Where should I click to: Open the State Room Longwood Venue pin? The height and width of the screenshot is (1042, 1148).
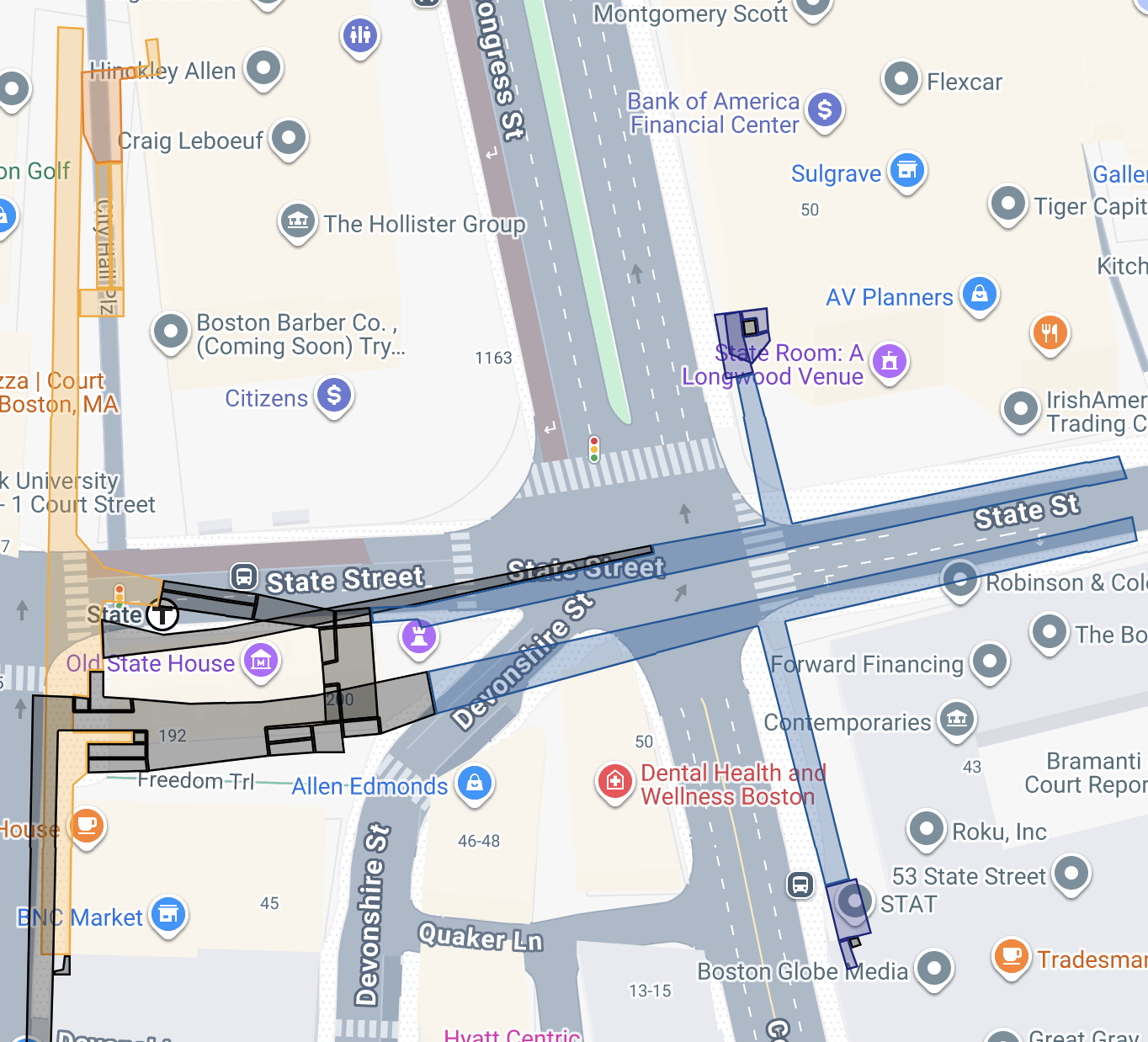(x=890, y=362)
